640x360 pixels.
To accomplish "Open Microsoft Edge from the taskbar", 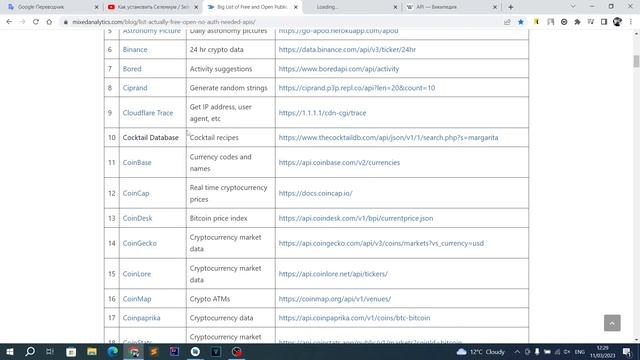I will point(113,351).
